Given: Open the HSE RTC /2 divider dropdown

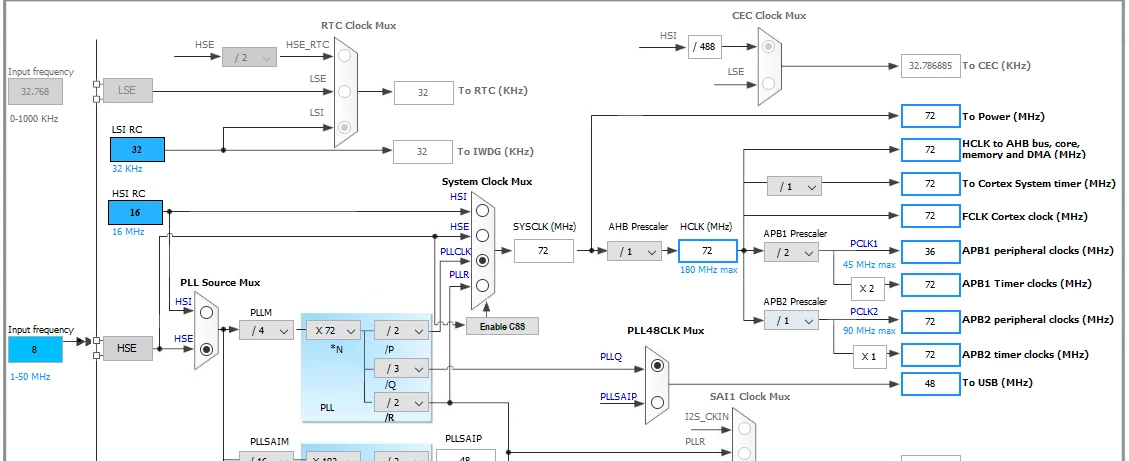Looking at the screenshot, I should pos(249,58).
